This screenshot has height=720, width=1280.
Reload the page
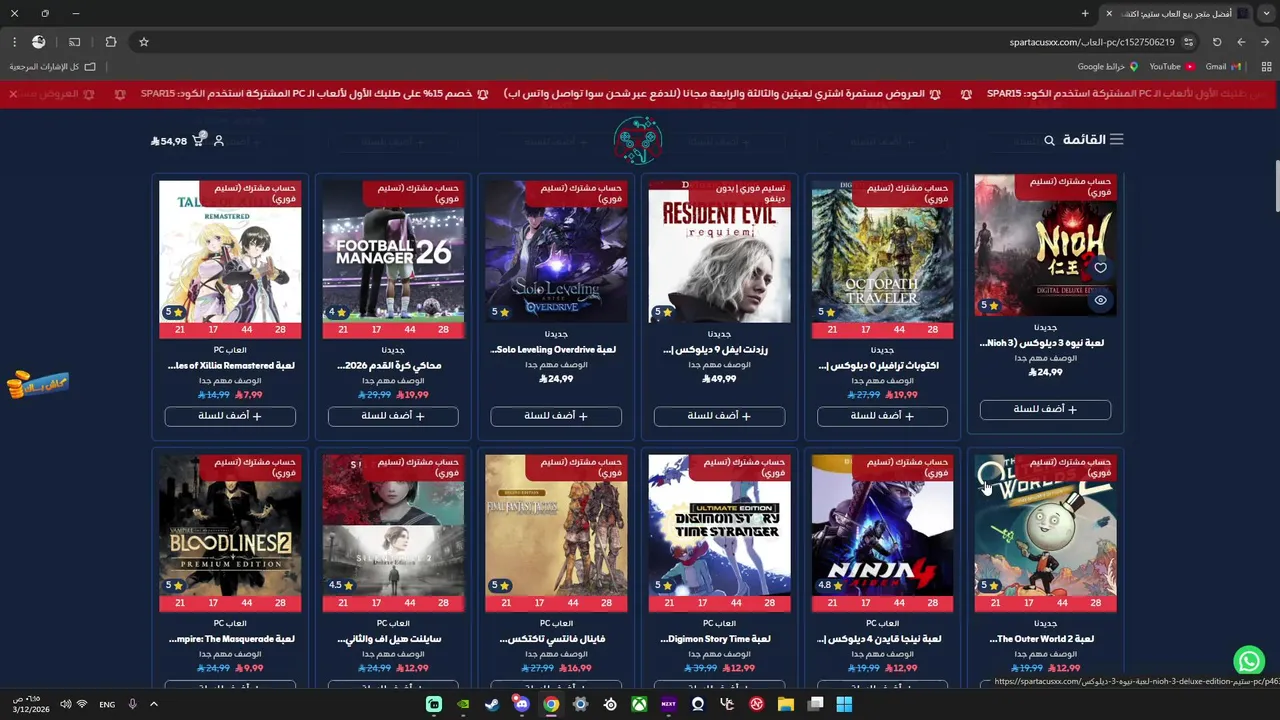coord(1217,42)
